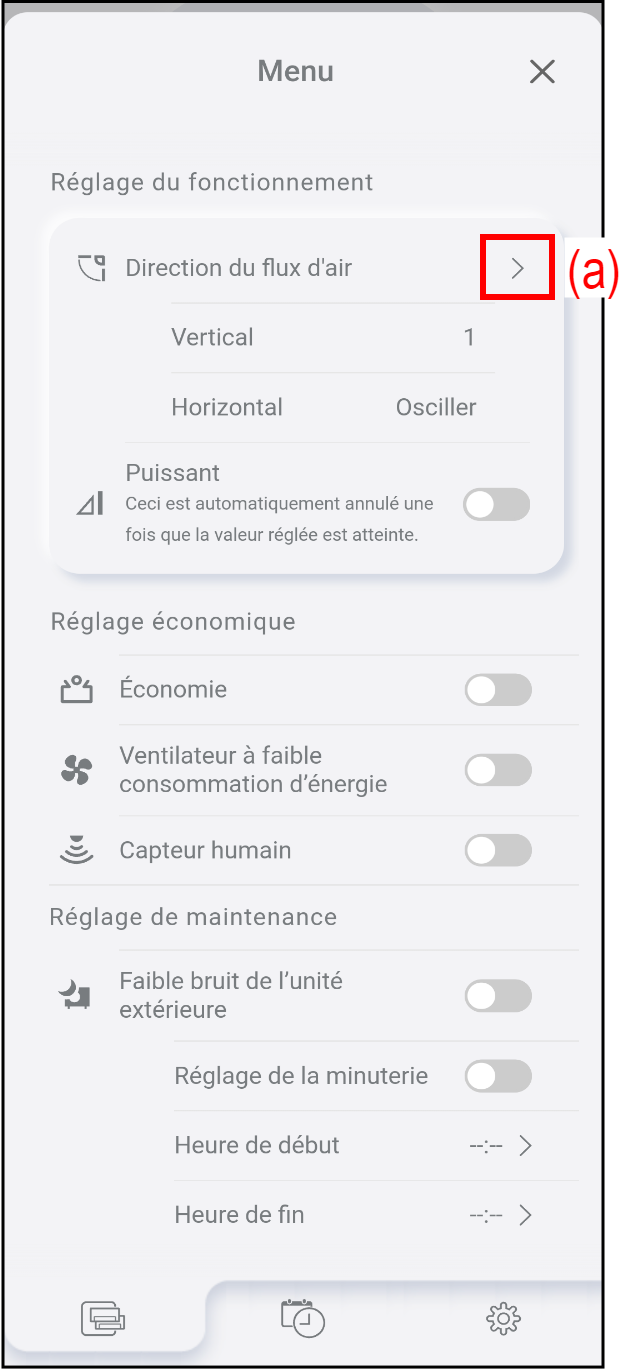This screenshot has height=1371, width=628.
Task: Click the human sensor wave icon
Action: pyautogui.click(x=76, y=850)
